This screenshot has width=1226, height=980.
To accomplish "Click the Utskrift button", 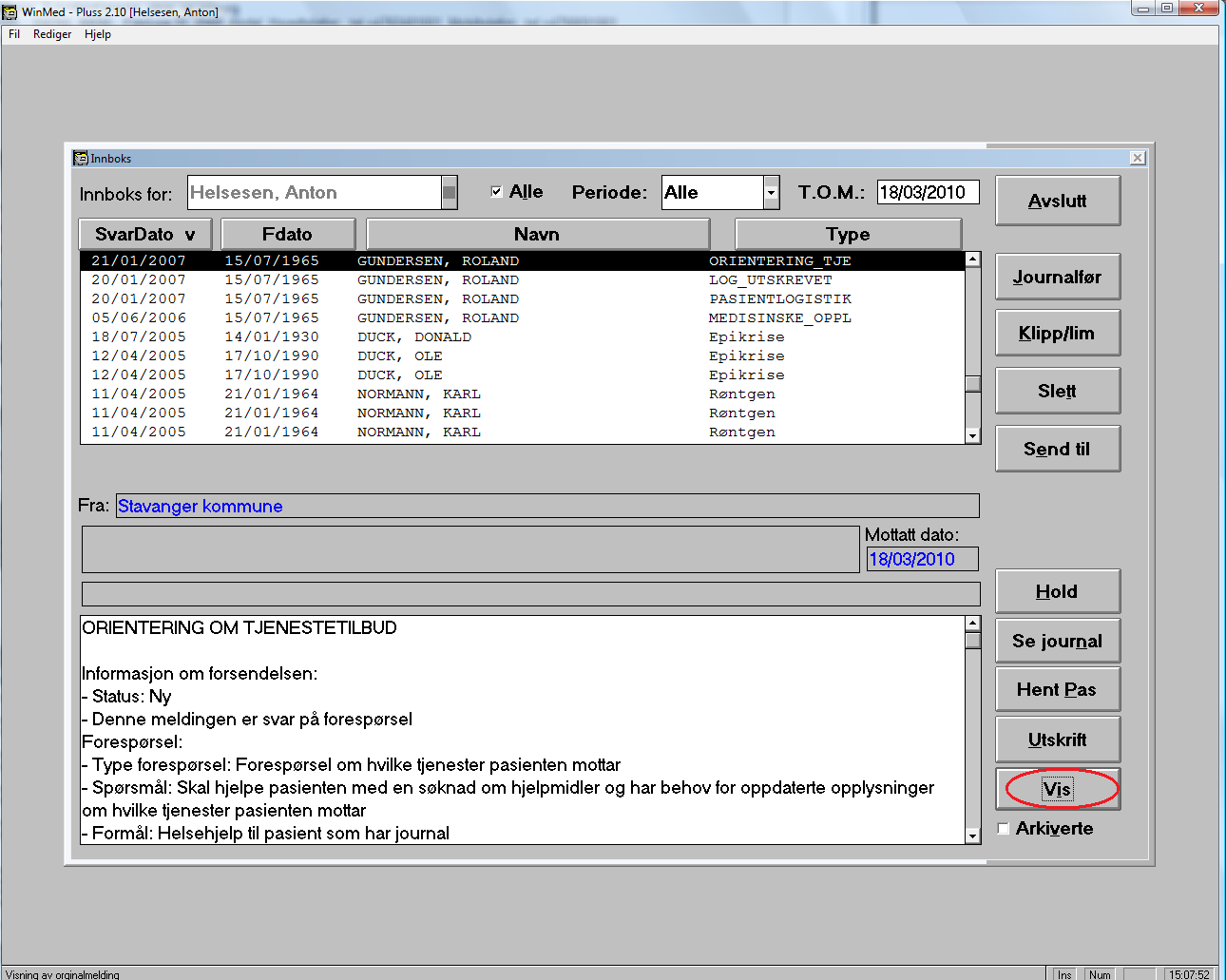I will pyautogui.click(x=1058, y=740).
